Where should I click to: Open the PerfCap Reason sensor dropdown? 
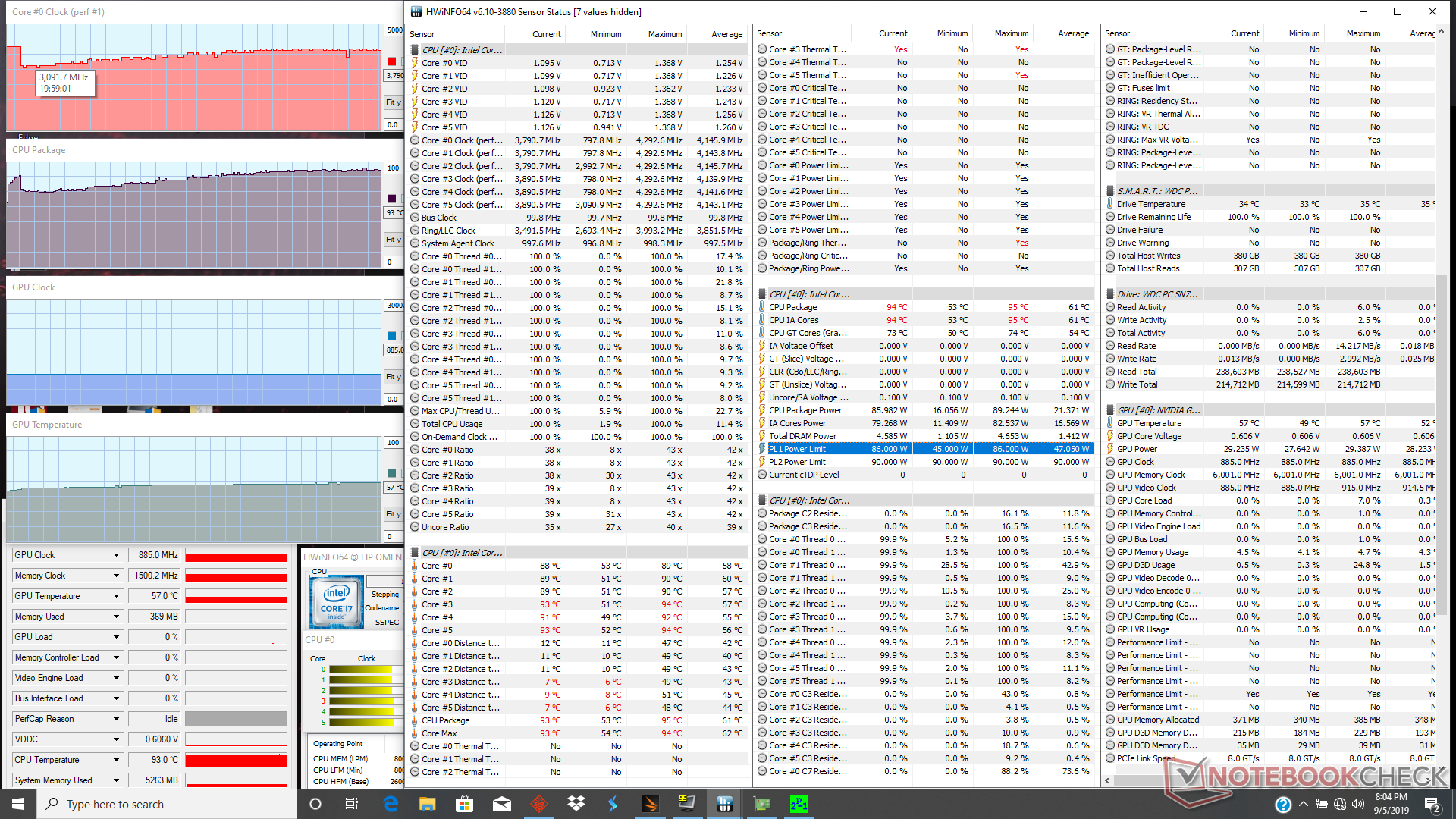point(116,719)
